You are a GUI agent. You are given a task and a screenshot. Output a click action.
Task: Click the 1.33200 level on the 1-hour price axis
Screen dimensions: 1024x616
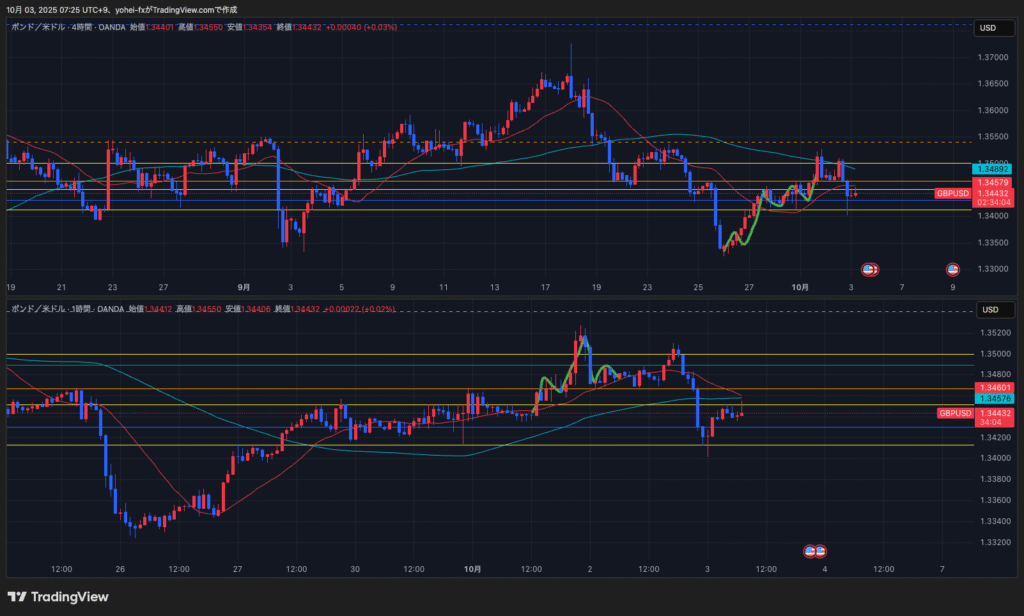pos(993,542)
